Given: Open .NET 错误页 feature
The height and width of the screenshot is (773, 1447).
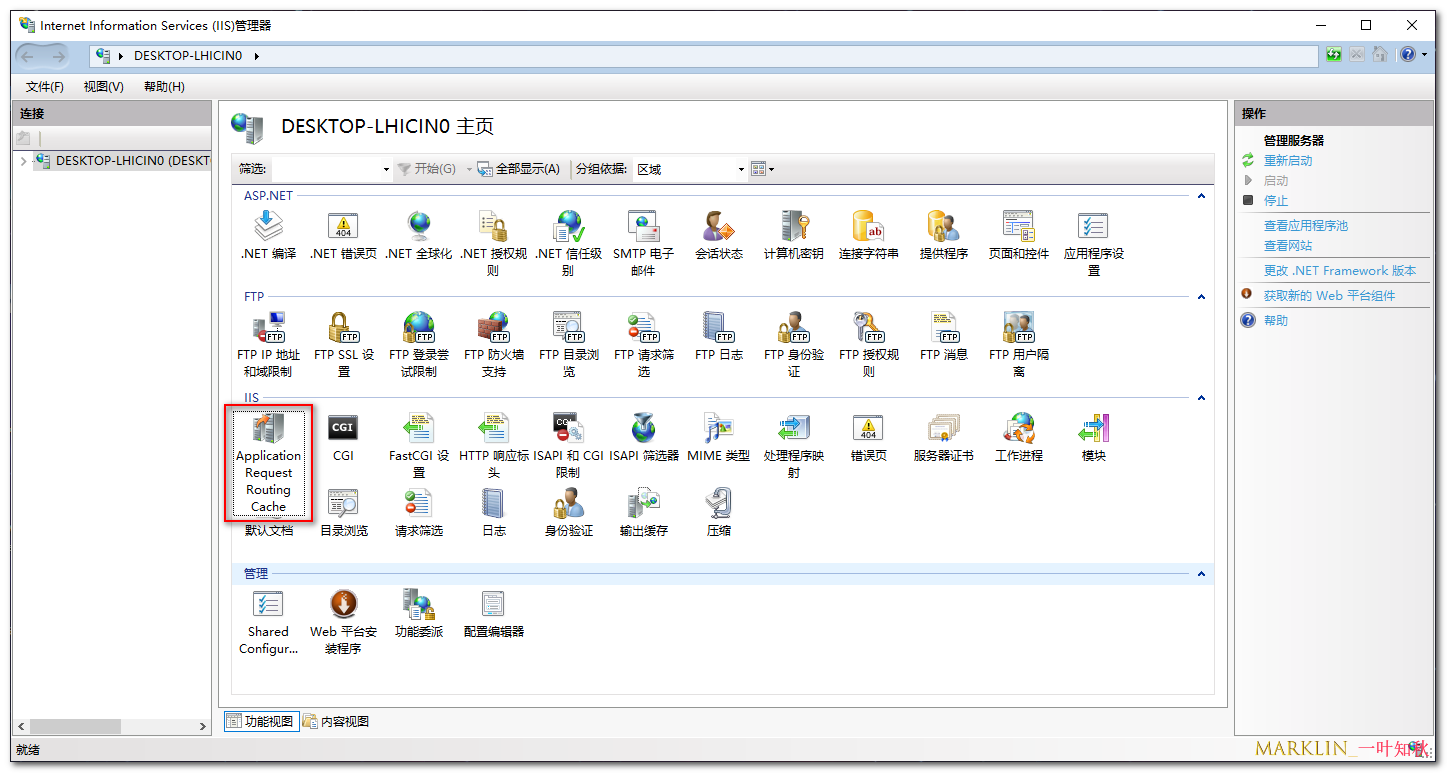Looking at the screenshot, I should (x=343, y=236).
